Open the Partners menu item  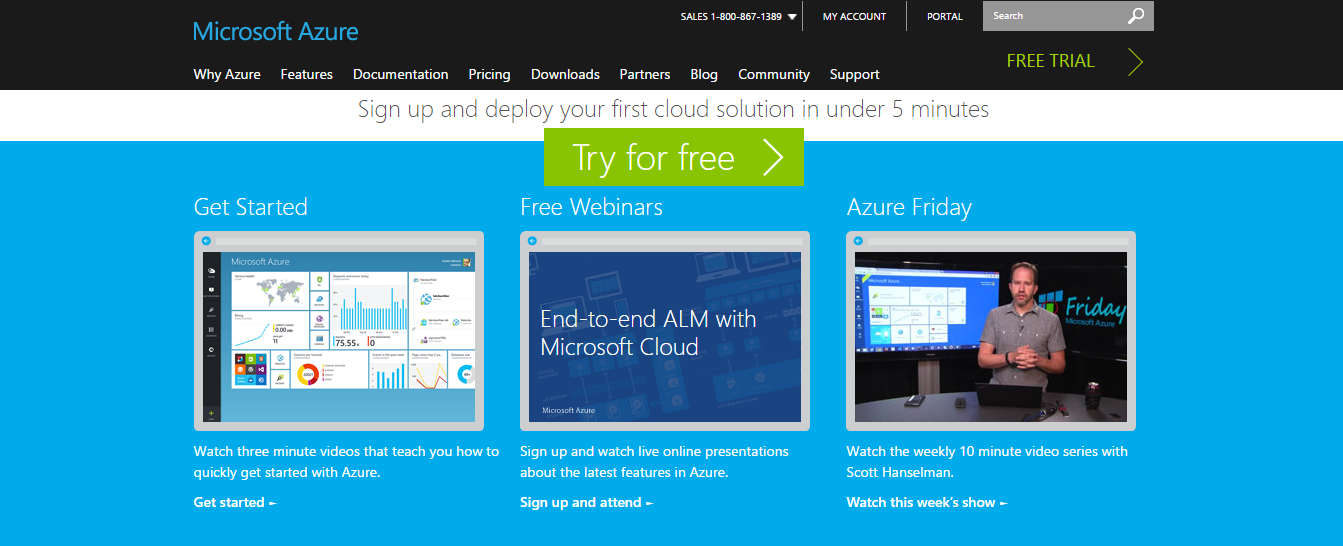point(645,74)
